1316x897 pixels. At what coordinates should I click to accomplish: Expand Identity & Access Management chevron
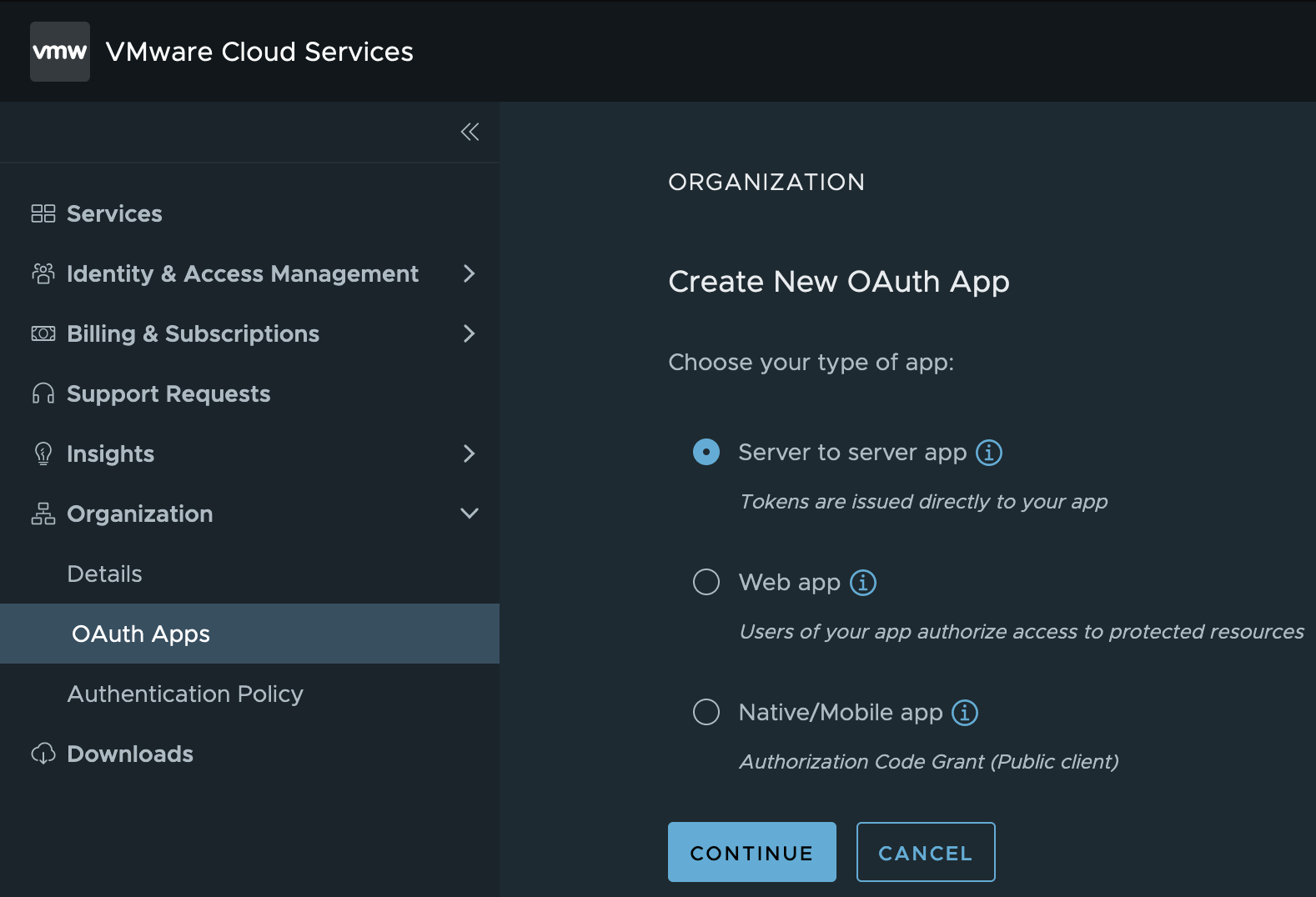470,273
